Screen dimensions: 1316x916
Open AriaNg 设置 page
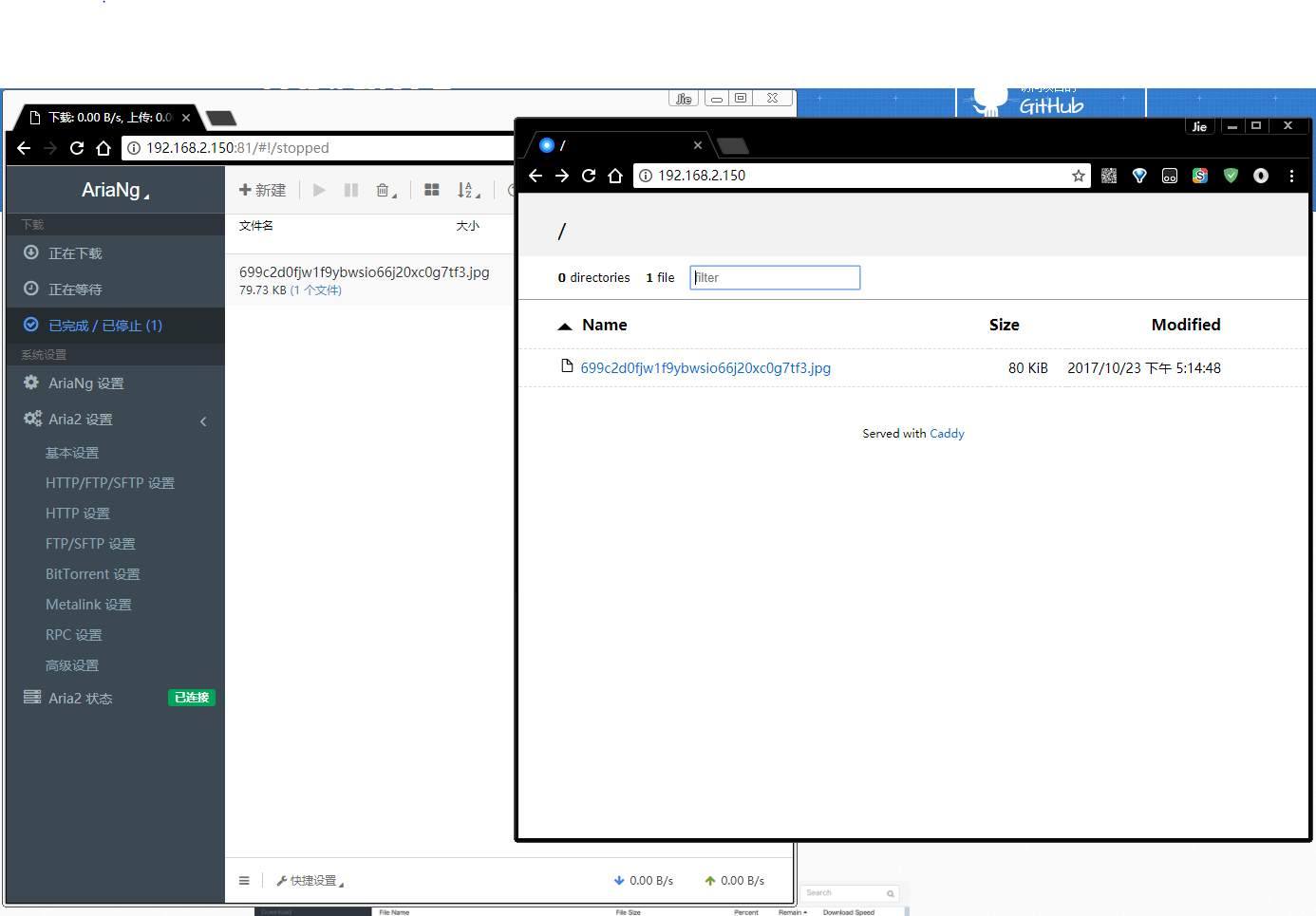[x=115, y=383]
